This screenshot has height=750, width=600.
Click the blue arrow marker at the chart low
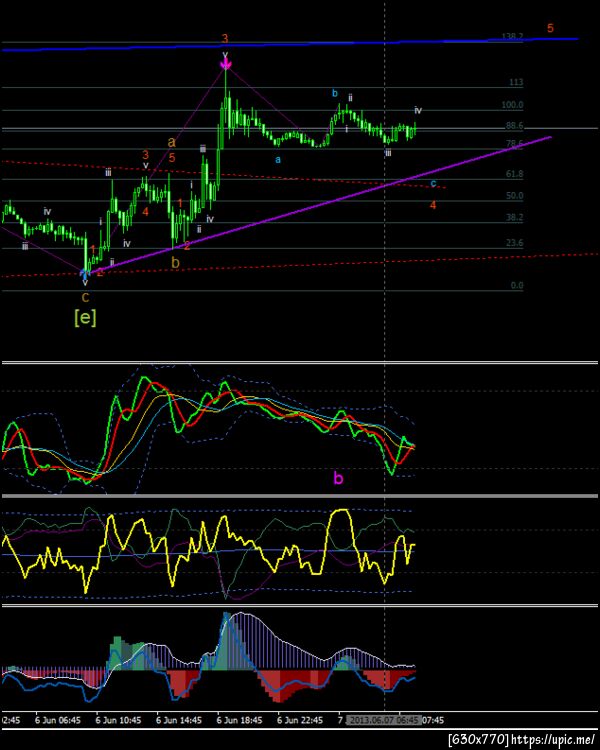click(85, 274)
